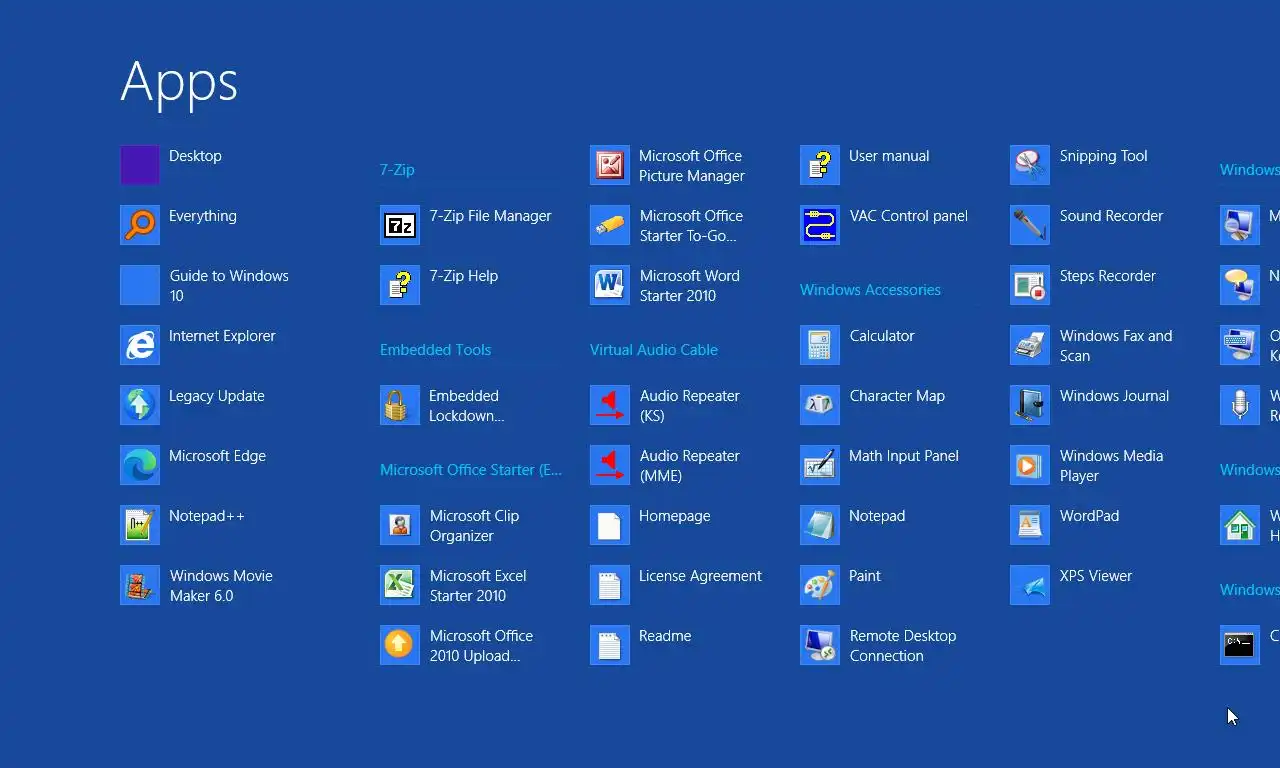Open Microsoft Office Picture Manager icon
This screenshot has height=768, width=1280.
[x=610, y=165]
